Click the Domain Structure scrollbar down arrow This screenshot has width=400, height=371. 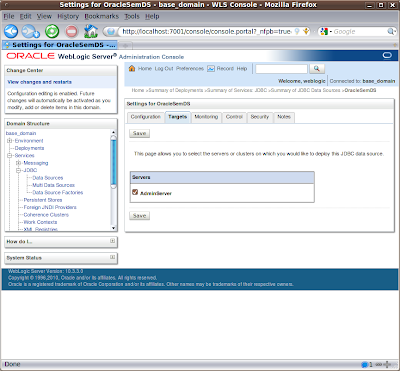[114, 228]
